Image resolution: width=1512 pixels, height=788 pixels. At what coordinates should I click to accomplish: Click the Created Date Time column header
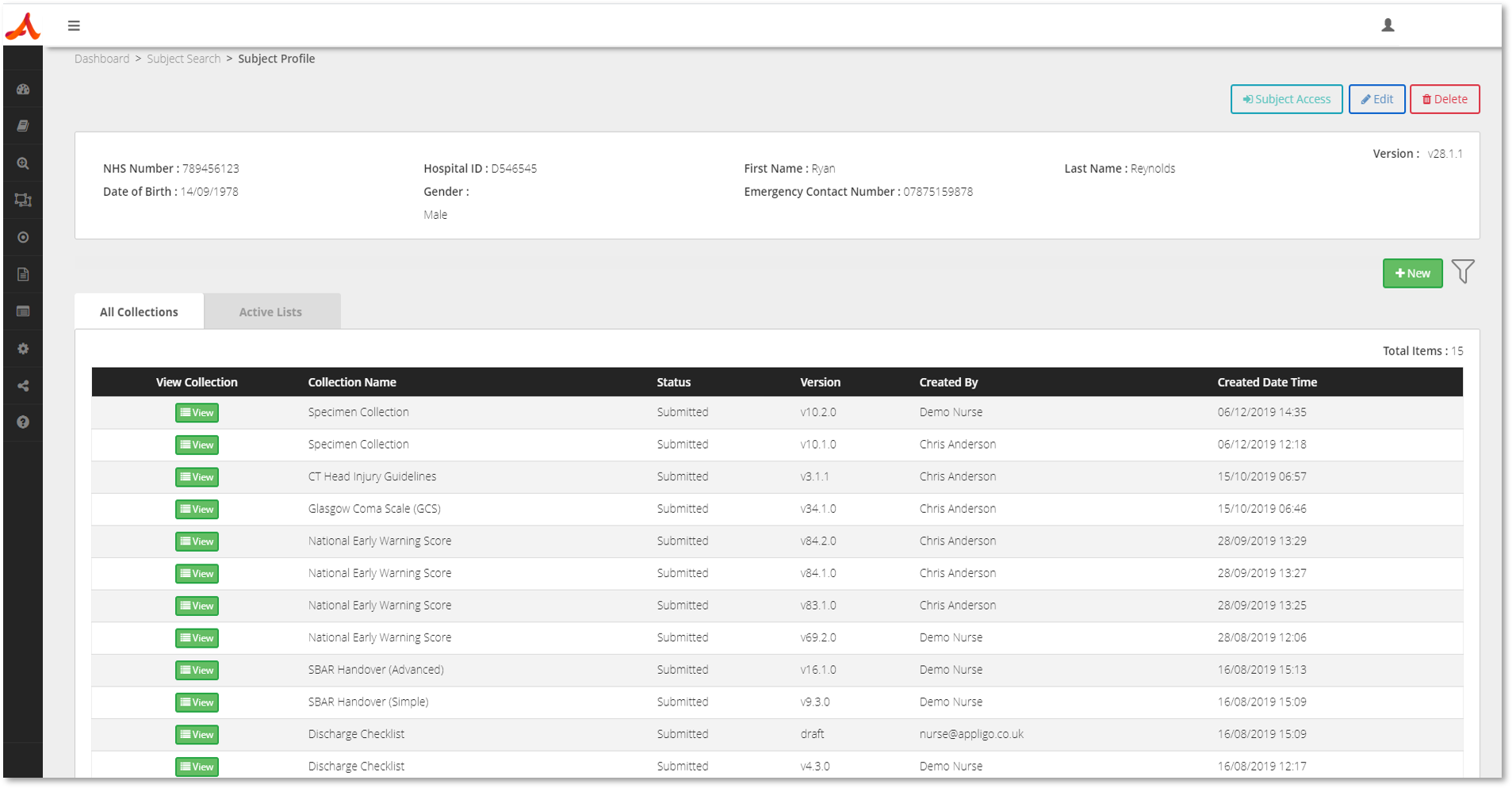click(1267, 382)
